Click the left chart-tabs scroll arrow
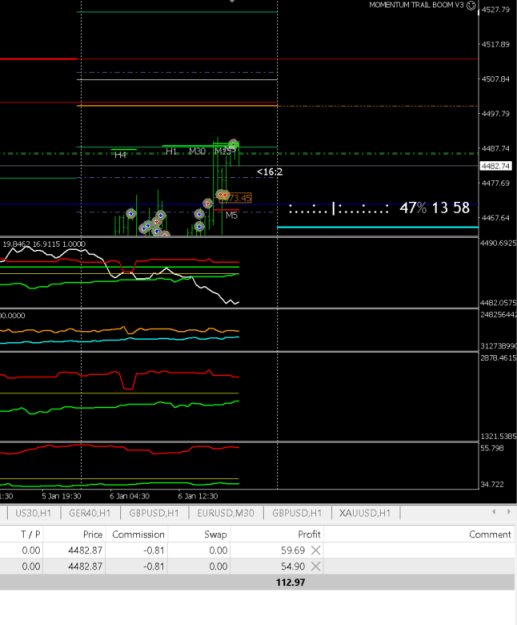 (x=494, y=512)
